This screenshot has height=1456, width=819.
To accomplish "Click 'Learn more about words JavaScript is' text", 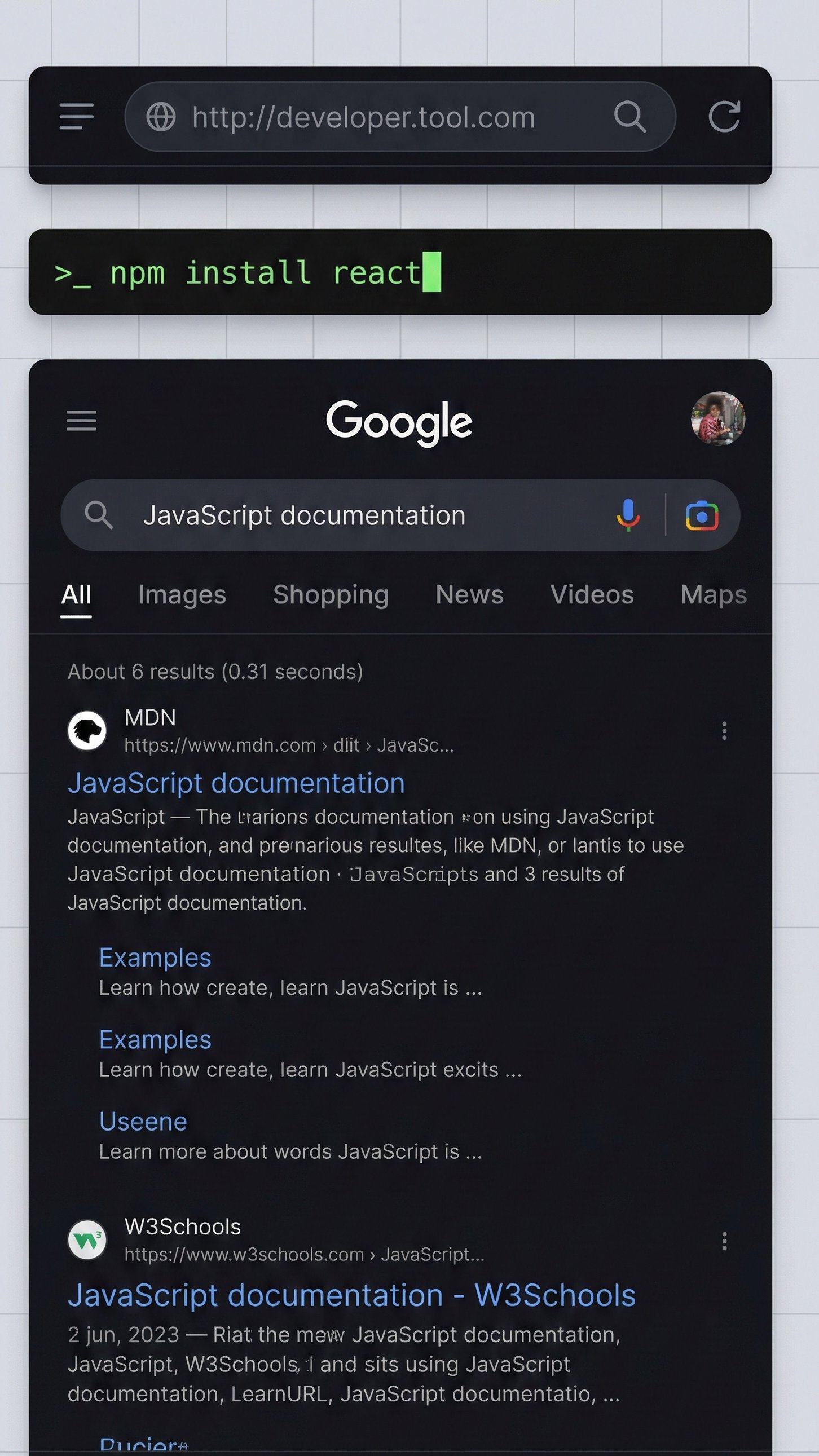I will click(x=290, y=1152).
